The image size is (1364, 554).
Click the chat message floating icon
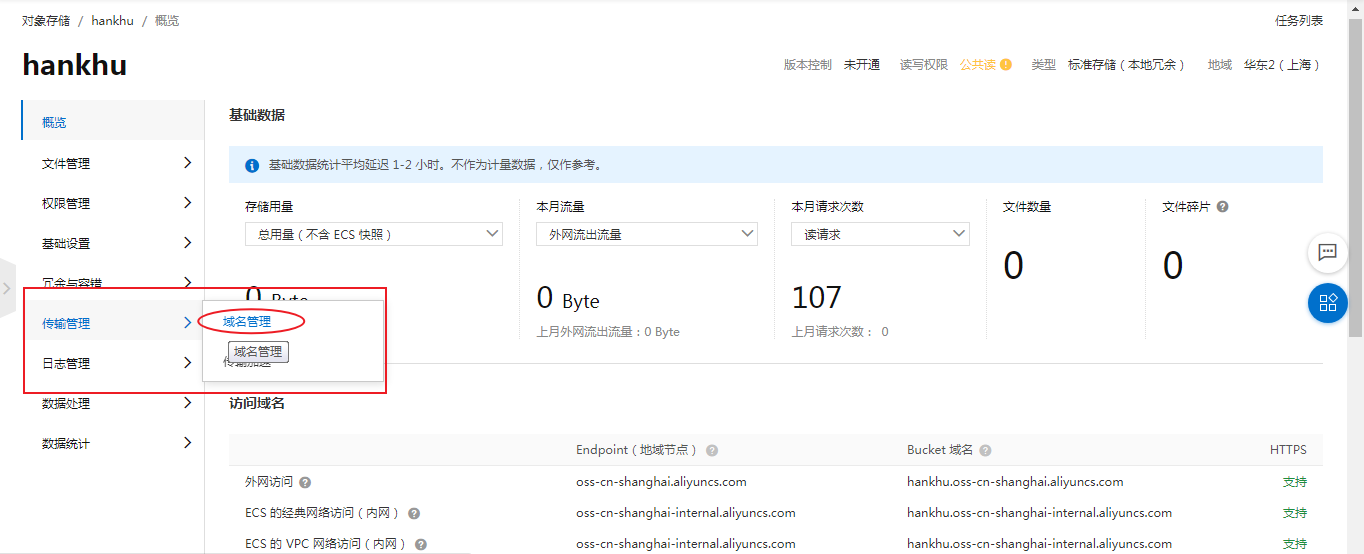pos(1327,253)
